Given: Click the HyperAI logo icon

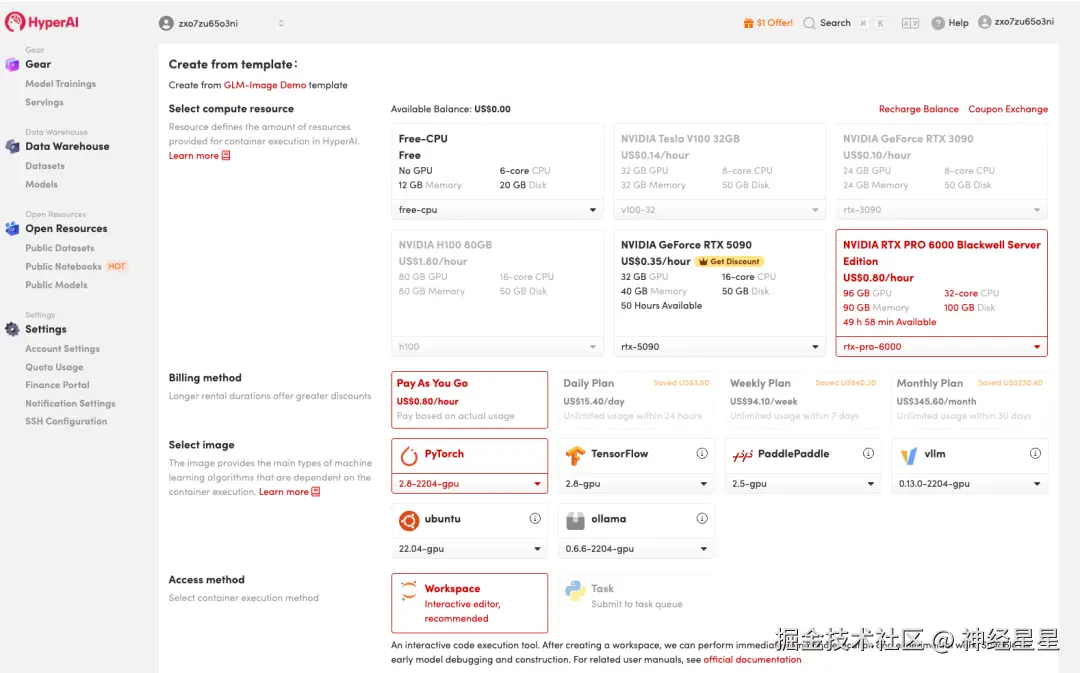Looking at the screenshot, I should 14,22.
